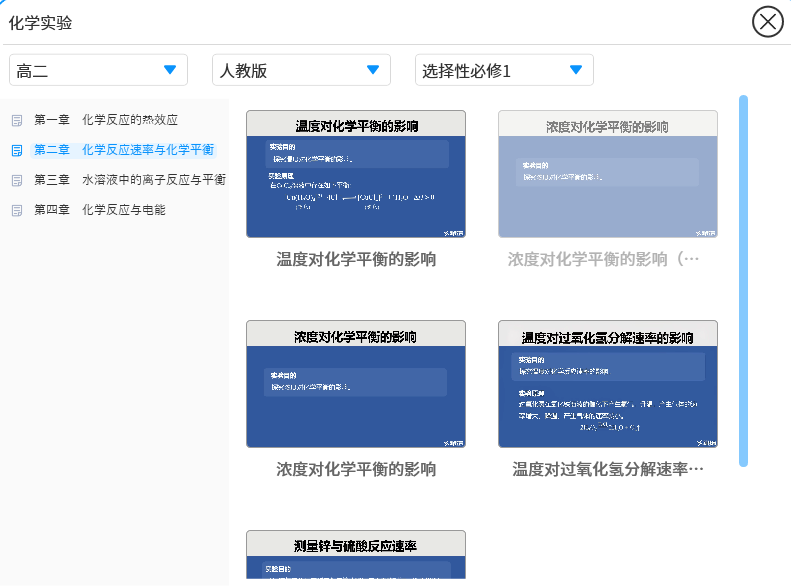Open the 选择性必修1 textbook dropdown
The width and height of the screenshot is (791, 588).
504,70
